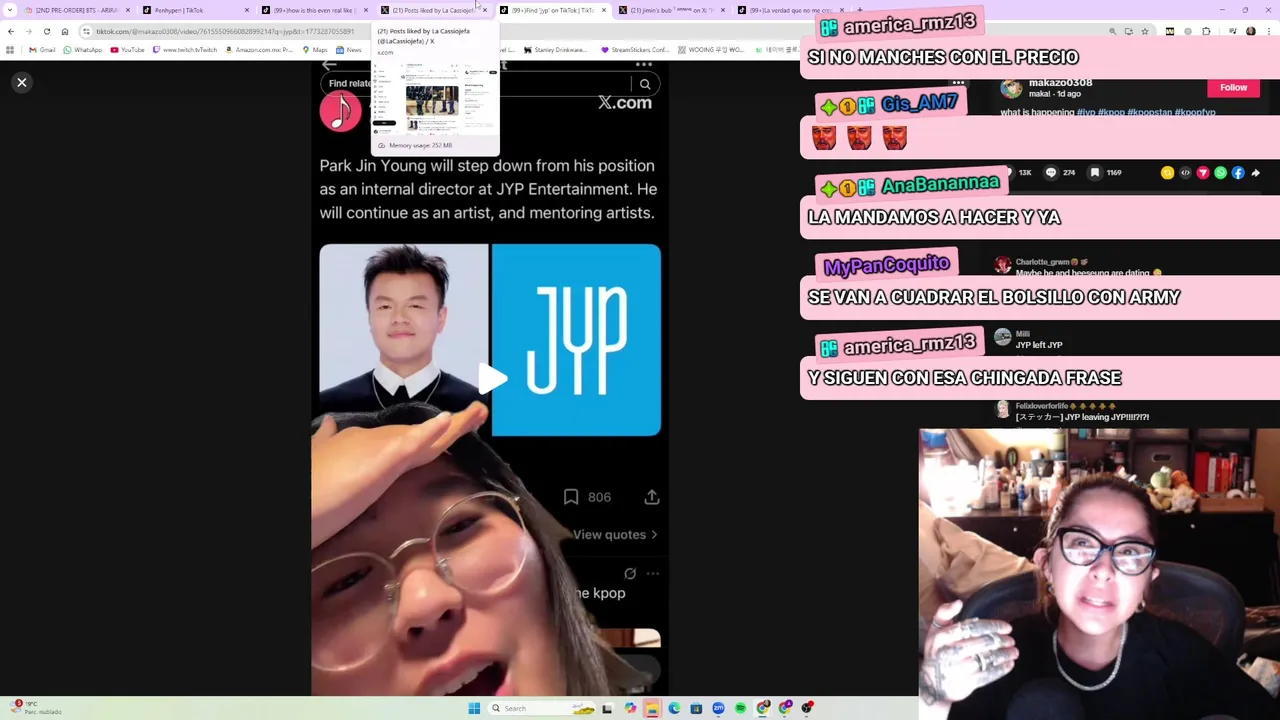Expand more share options arrow
The image size is (1280, 720).
tap(1256, 173)
